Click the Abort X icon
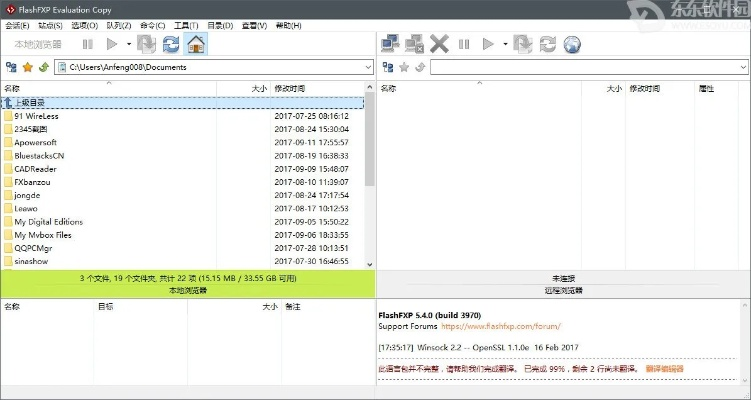The image size is (751, 400). tap(439, 44)
